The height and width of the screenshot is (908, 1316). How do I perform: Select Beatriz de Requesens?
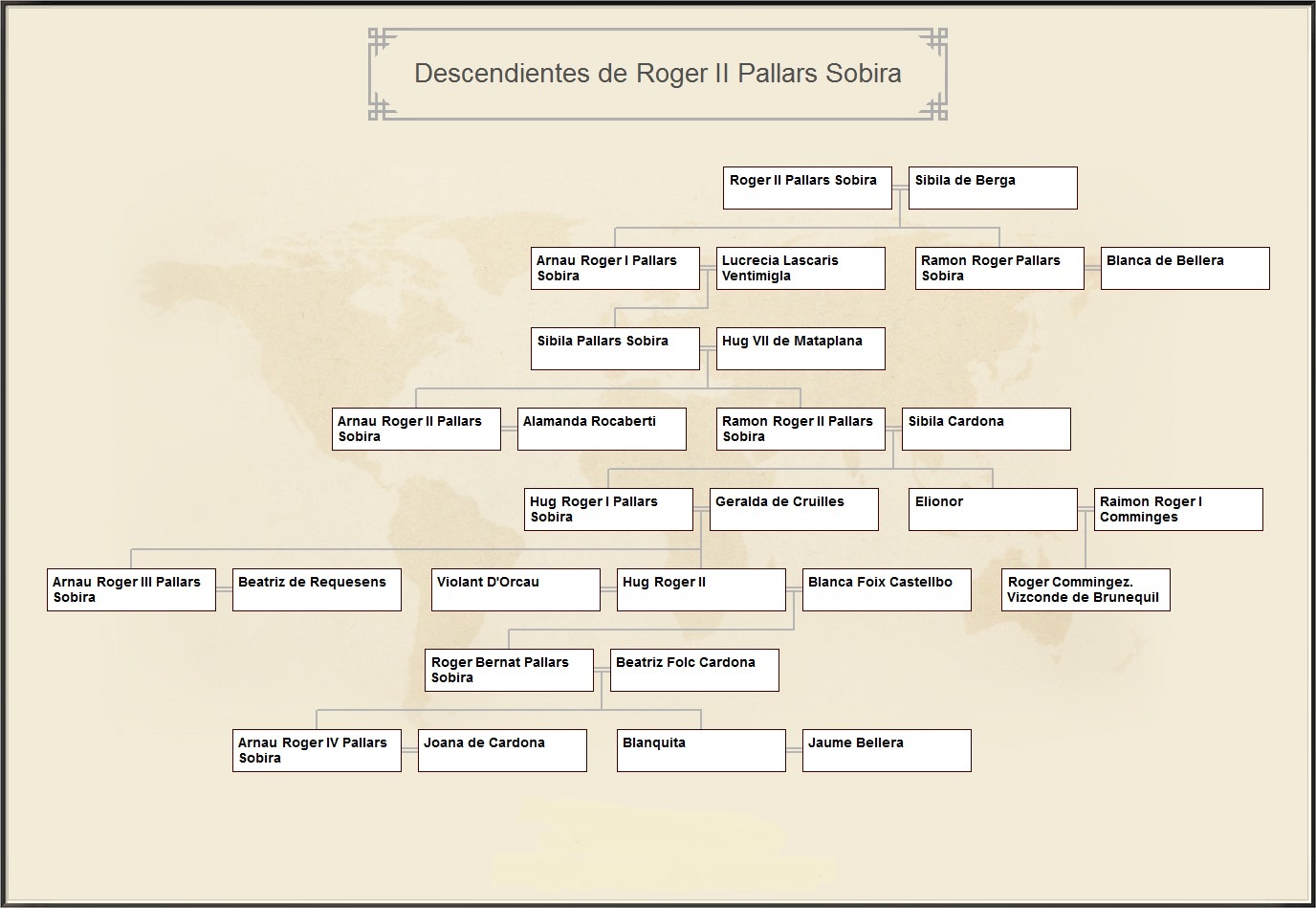tap(317, 589)
